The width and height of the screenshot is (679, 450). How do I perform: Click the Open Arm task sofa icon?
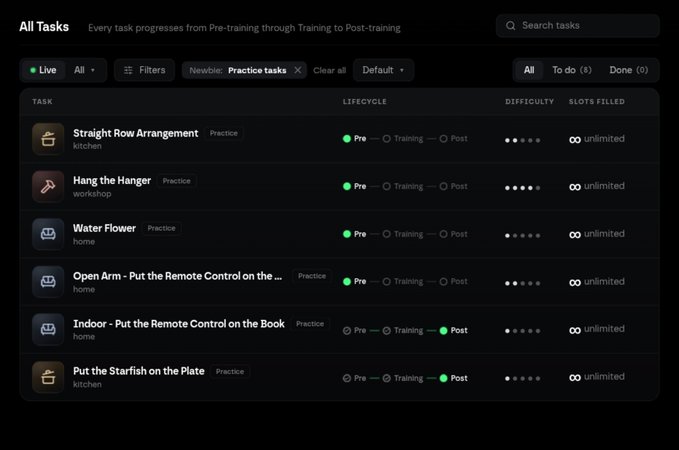[x=48, y=282]
